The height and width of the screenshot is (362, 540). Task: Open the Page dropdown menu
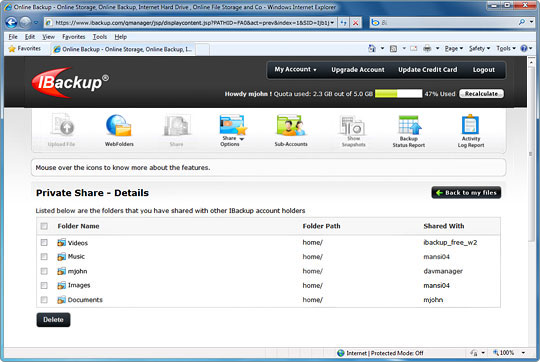454,49
